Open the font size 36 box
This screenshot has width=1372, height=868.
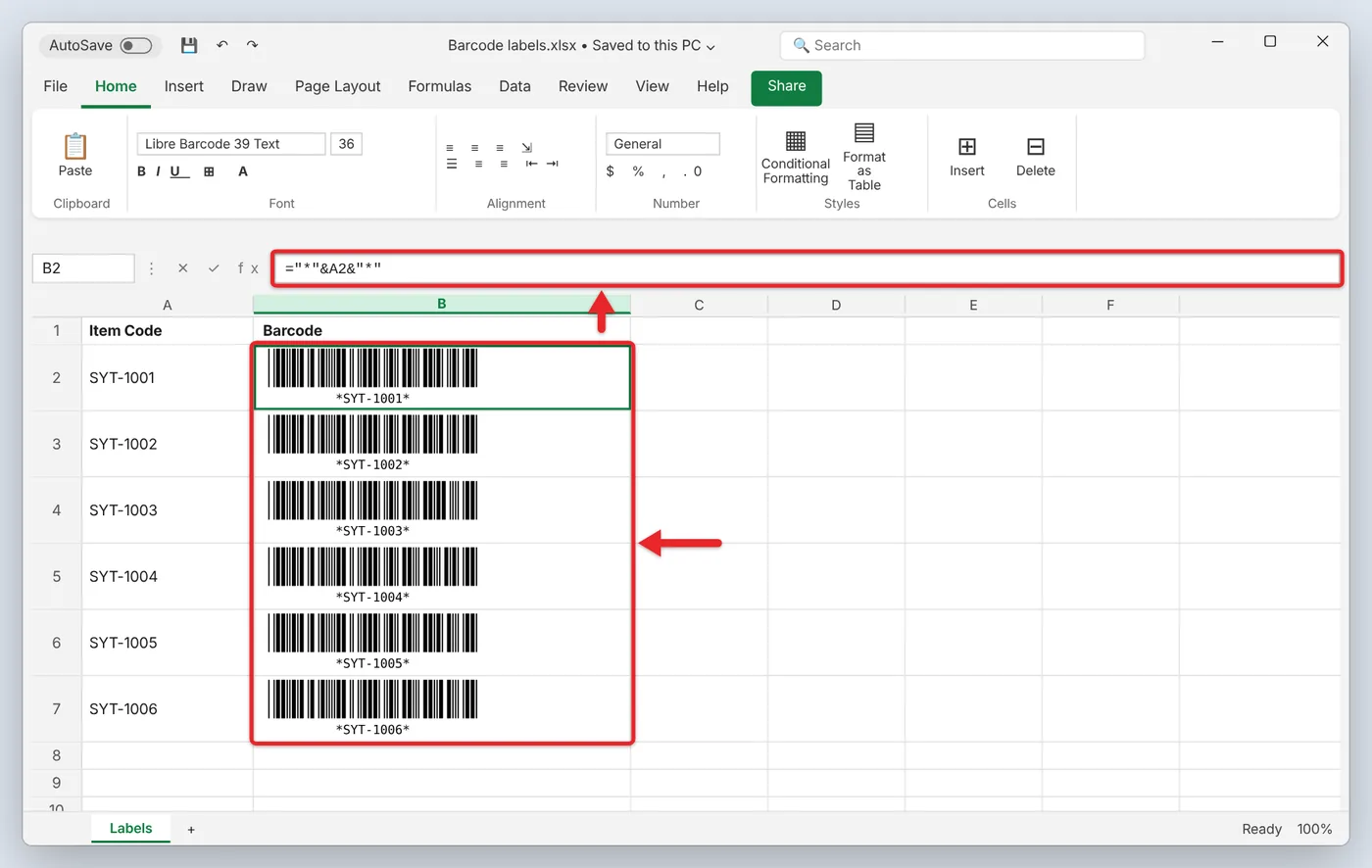point(347,144)
